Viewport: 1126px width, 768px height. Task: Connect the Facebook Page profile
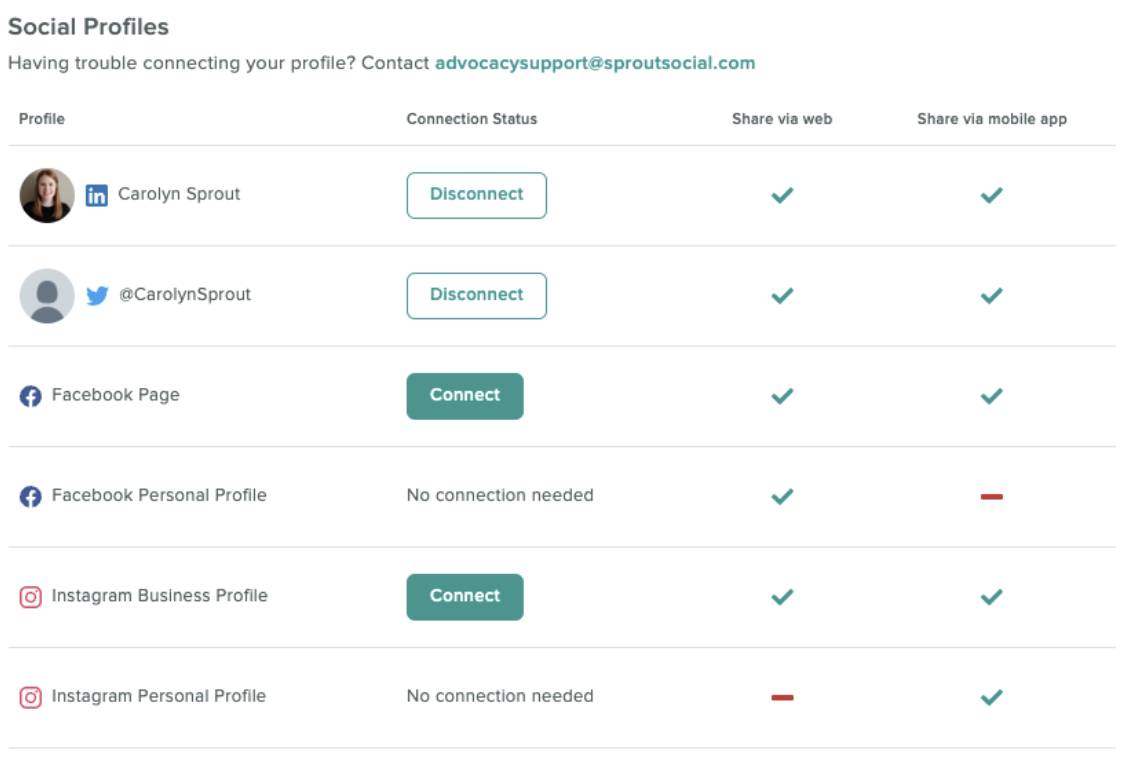465,396
